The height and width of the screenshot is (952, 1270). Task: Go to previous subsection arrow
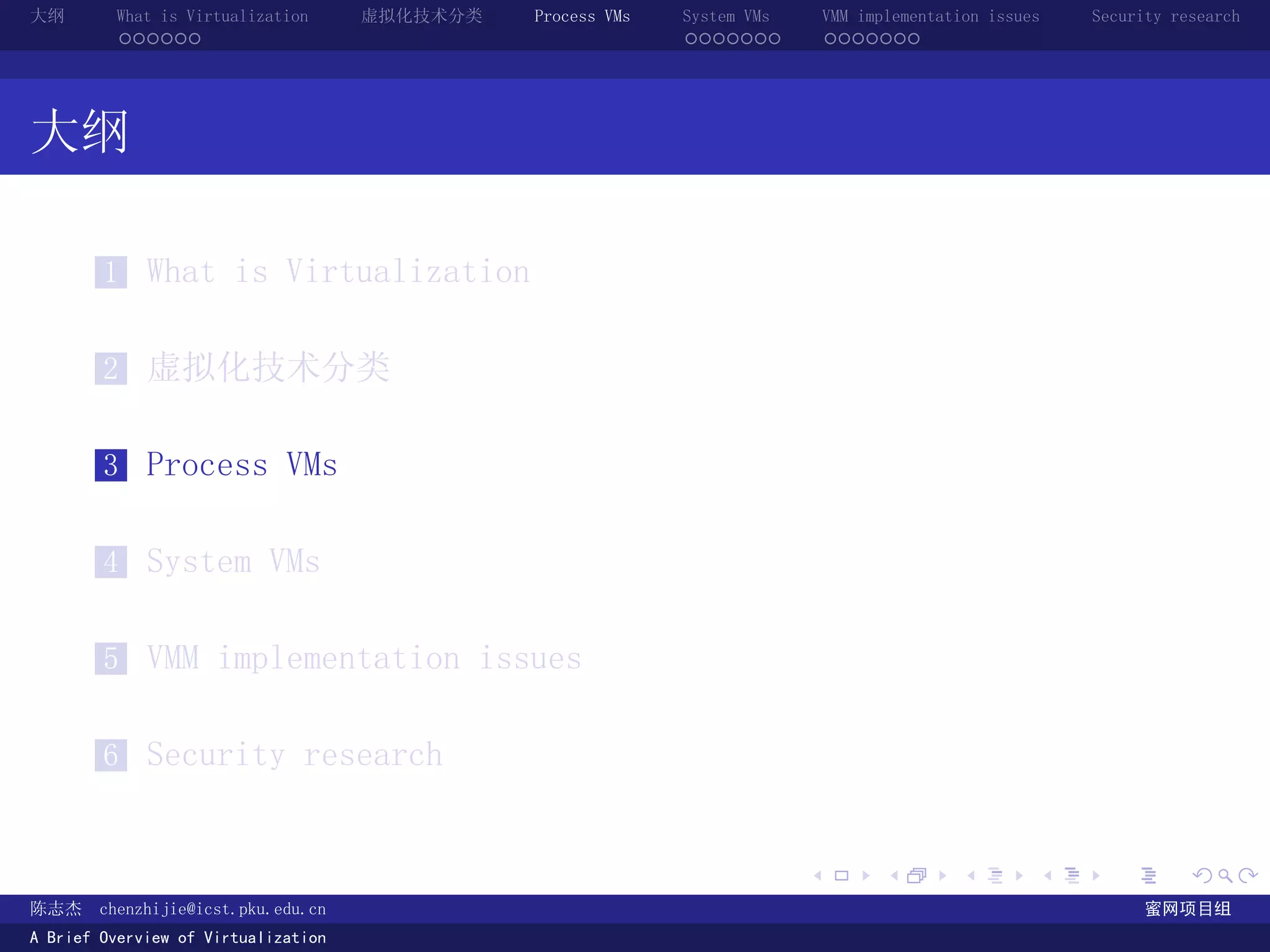(971, 875)
